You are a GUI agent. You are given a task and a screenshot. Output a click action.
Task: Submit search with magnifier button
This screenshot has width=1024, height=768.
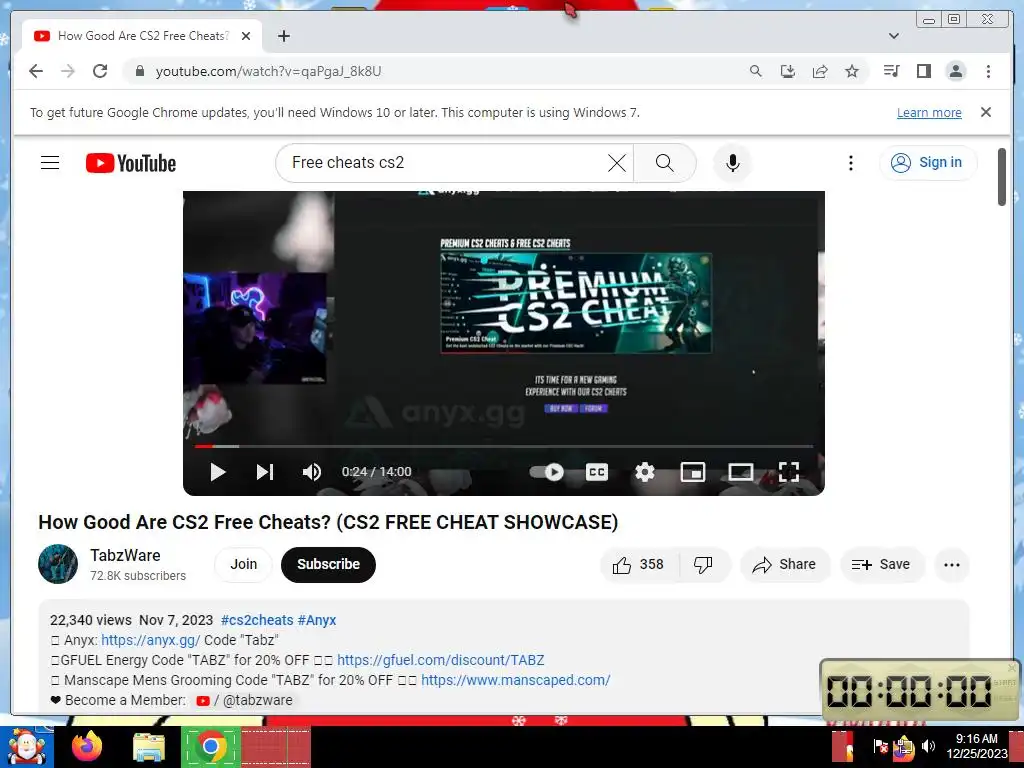click(x=664, y=163)
